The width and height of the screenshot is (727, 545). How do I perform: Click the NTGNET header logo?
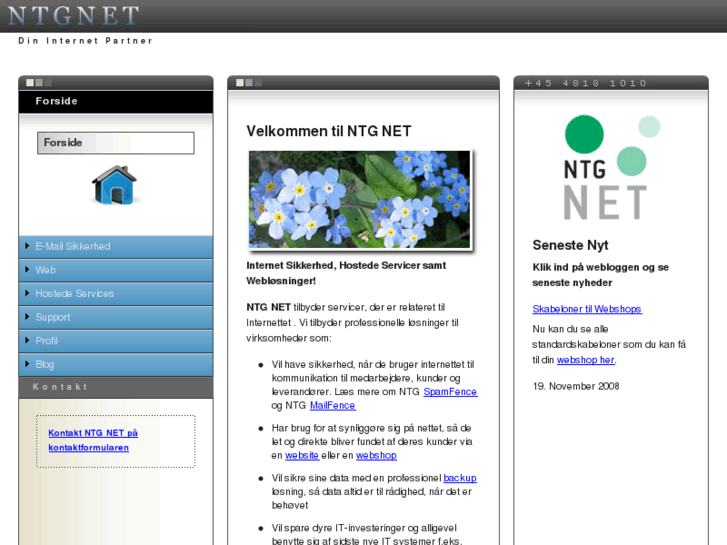pyautogui.click(x=73, y=15)
